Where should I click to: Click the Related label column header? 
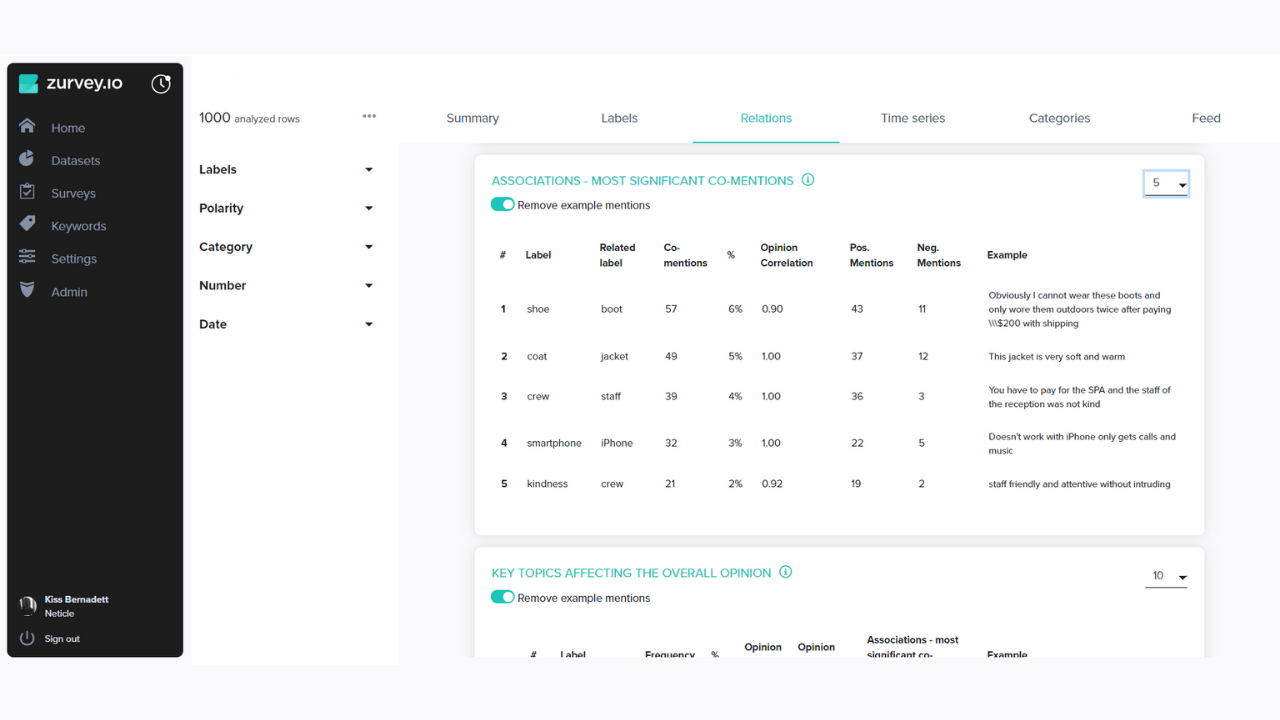[617, 255]
